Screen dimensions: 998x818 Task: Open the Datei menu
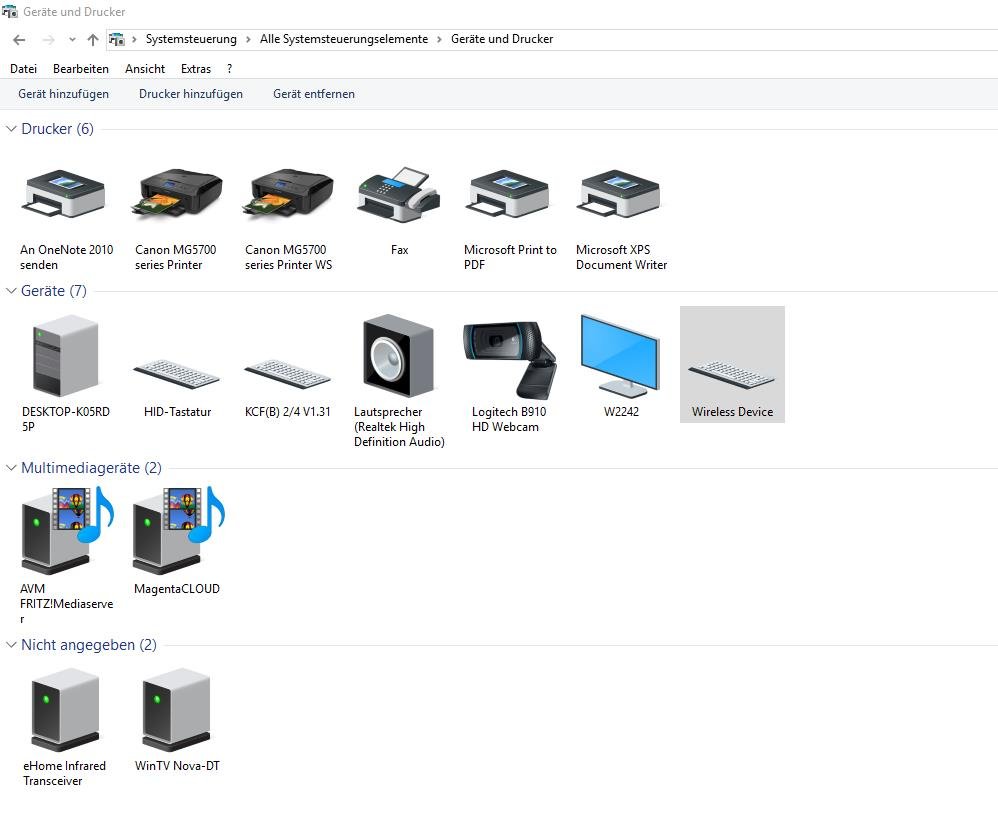[24, 69]
